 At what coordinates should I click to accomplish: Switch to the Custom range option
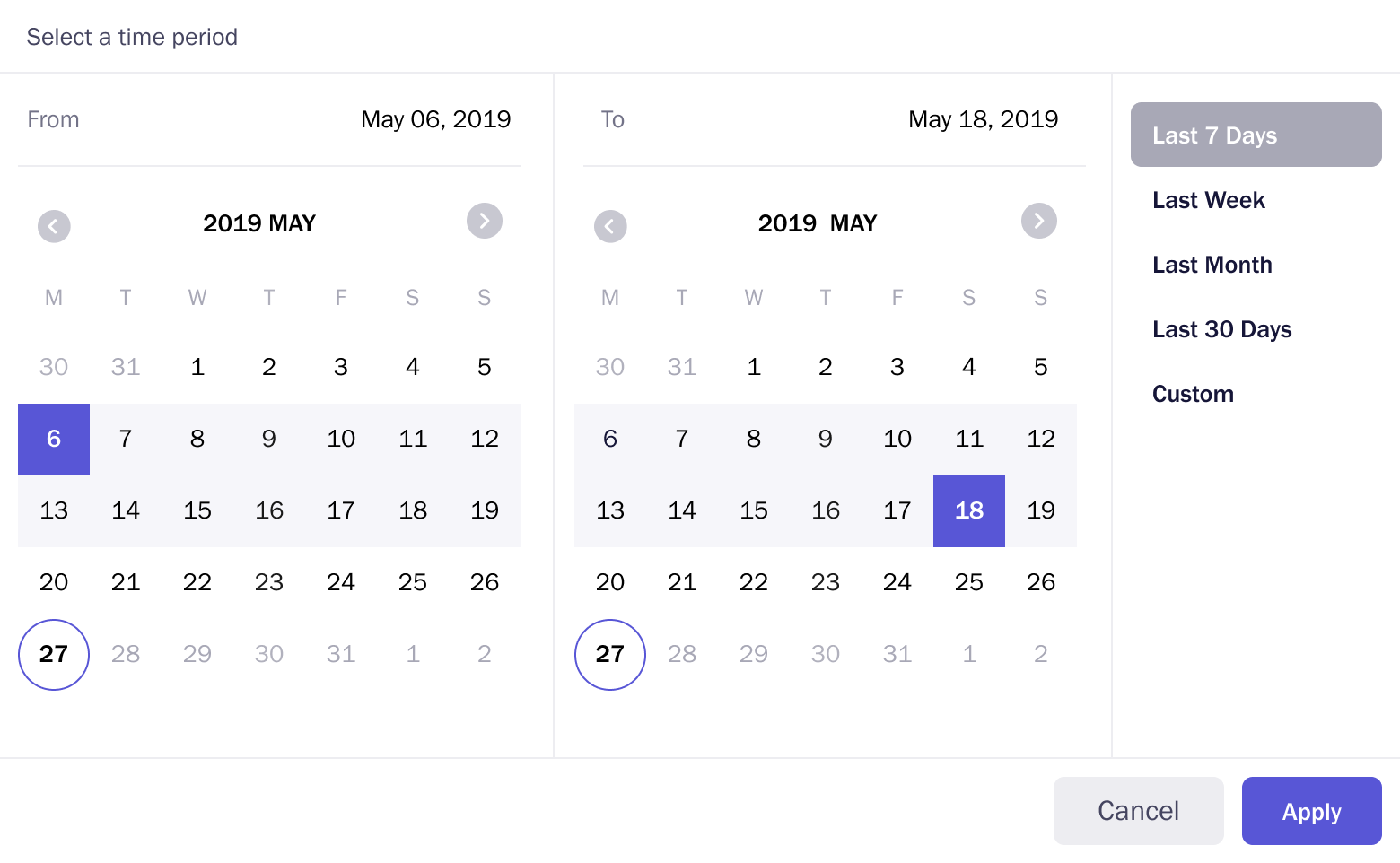pyautogui.click(x=1193, y=394)
